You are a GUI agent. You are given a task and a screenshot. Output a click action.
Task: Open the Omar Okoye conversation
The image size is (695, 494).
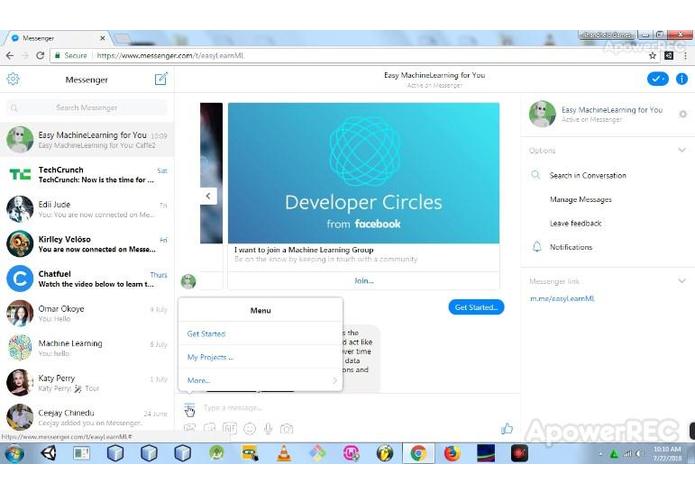[x=87, y=313]
